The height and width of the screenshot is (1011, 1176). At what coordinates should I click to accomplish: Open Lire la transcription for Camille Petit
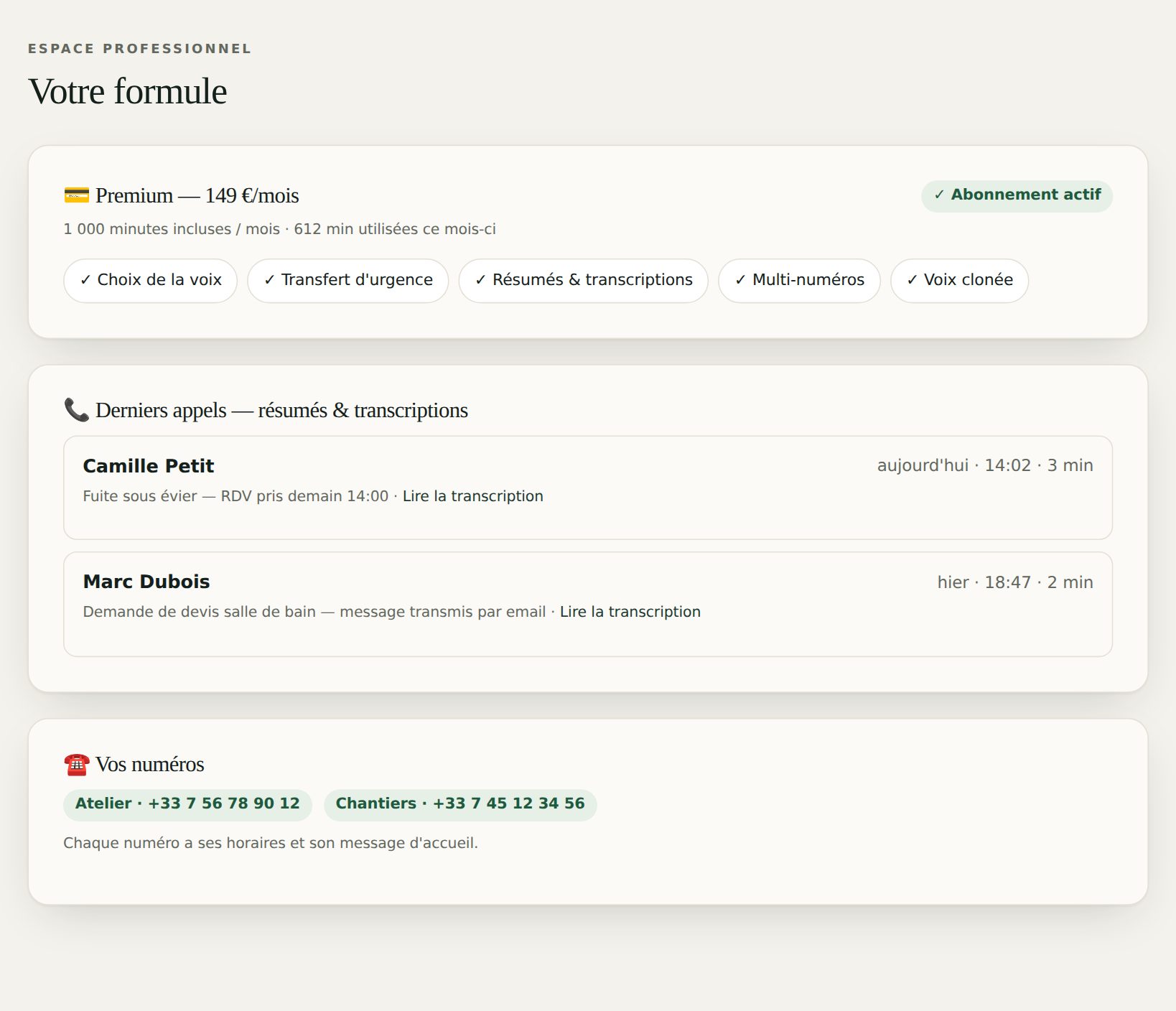click(x=473, y=496)
